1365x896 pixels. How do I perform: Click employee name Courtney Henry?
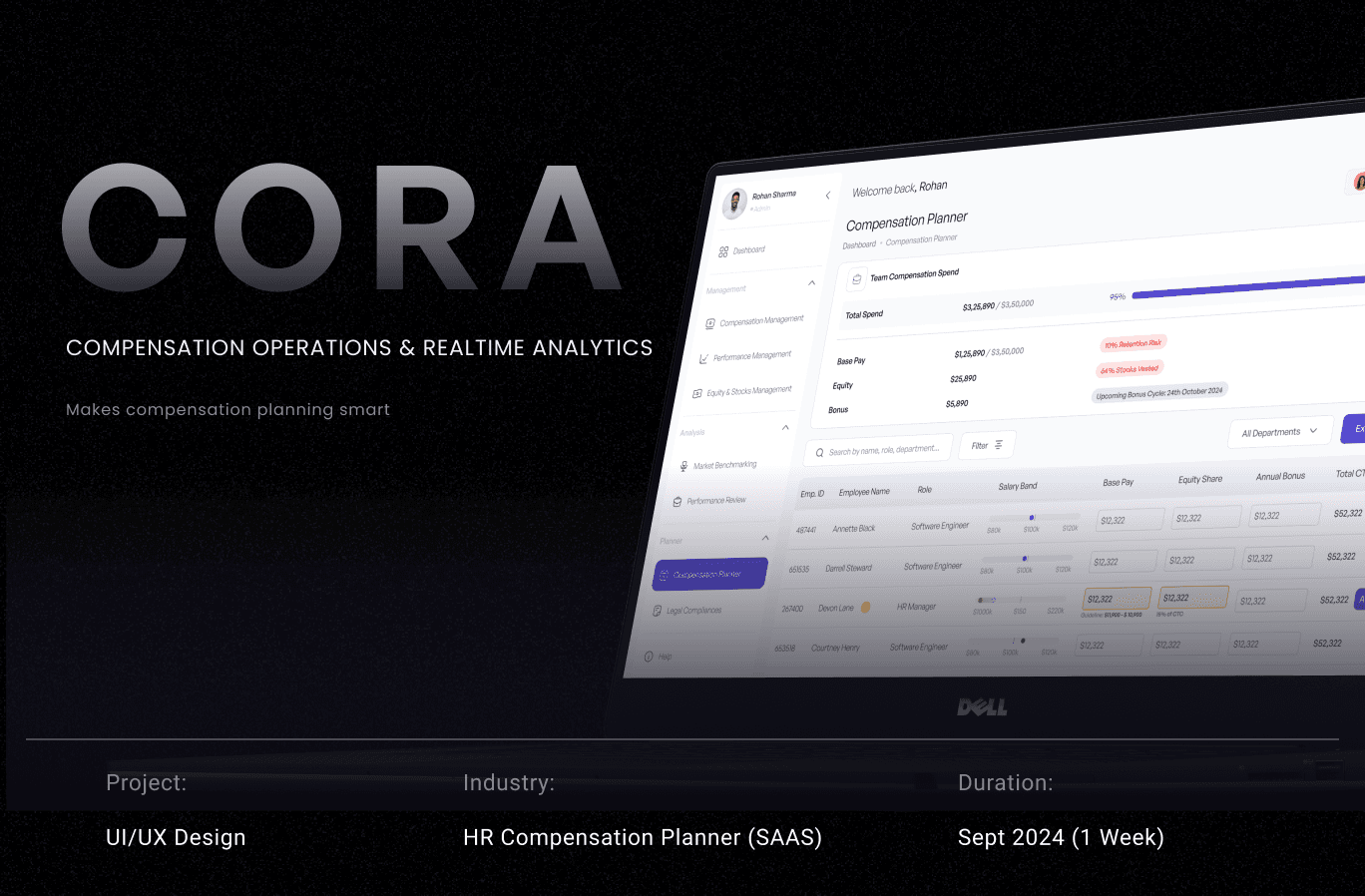(836, 648)
